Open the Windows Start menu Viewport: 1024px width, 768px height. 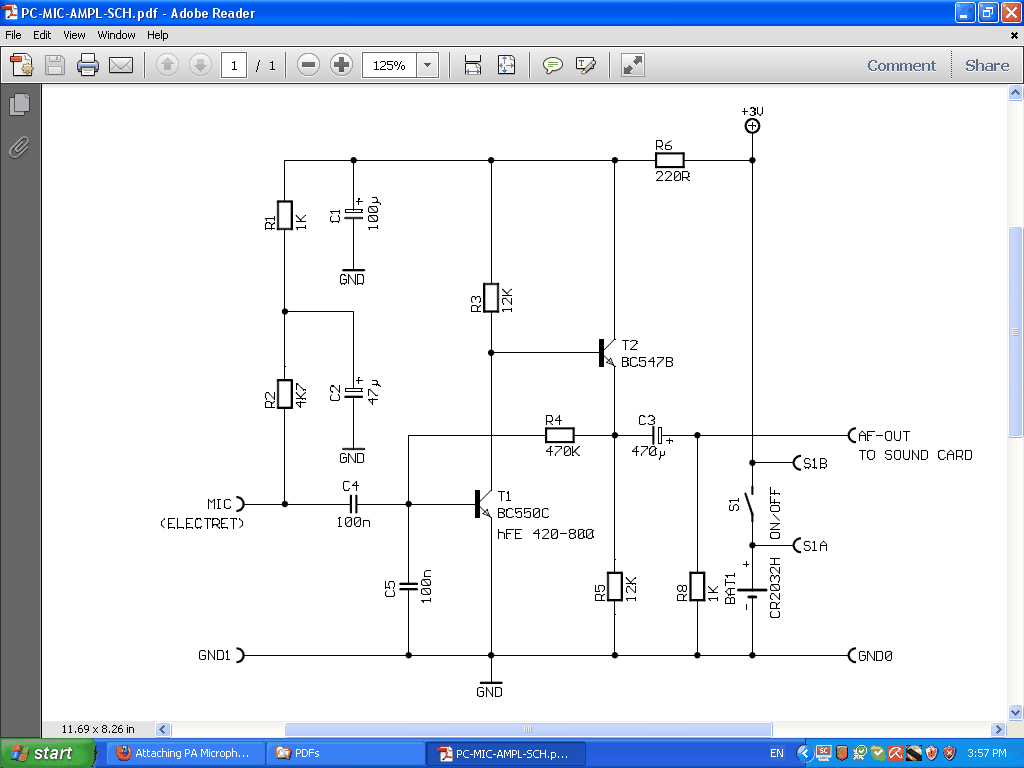pos(47,753)
